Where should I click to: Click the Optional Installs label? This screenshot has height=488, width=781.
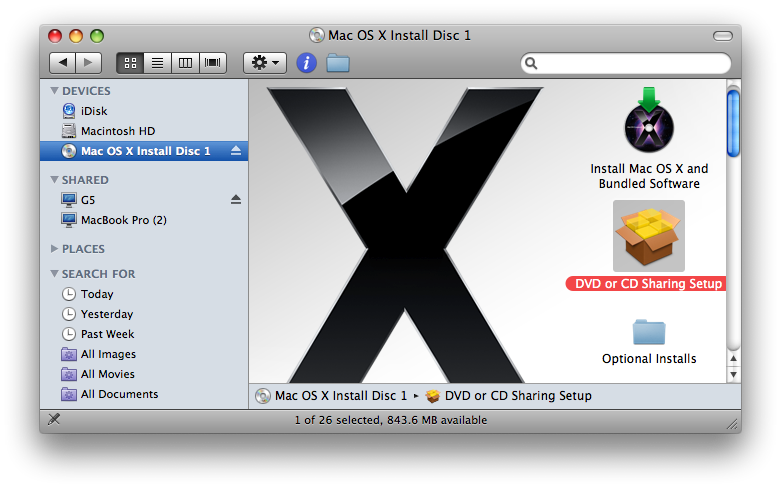[649, 359]
